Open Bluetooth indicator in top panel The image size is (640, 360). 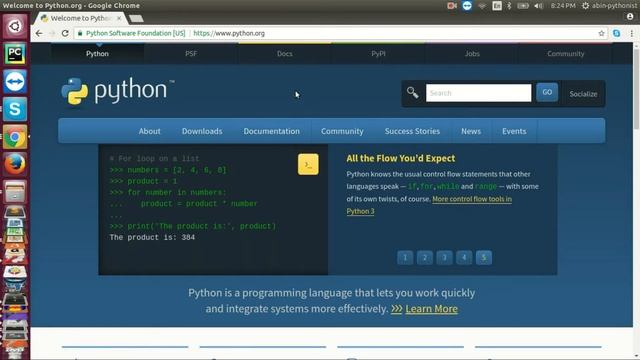click(509, 6)
